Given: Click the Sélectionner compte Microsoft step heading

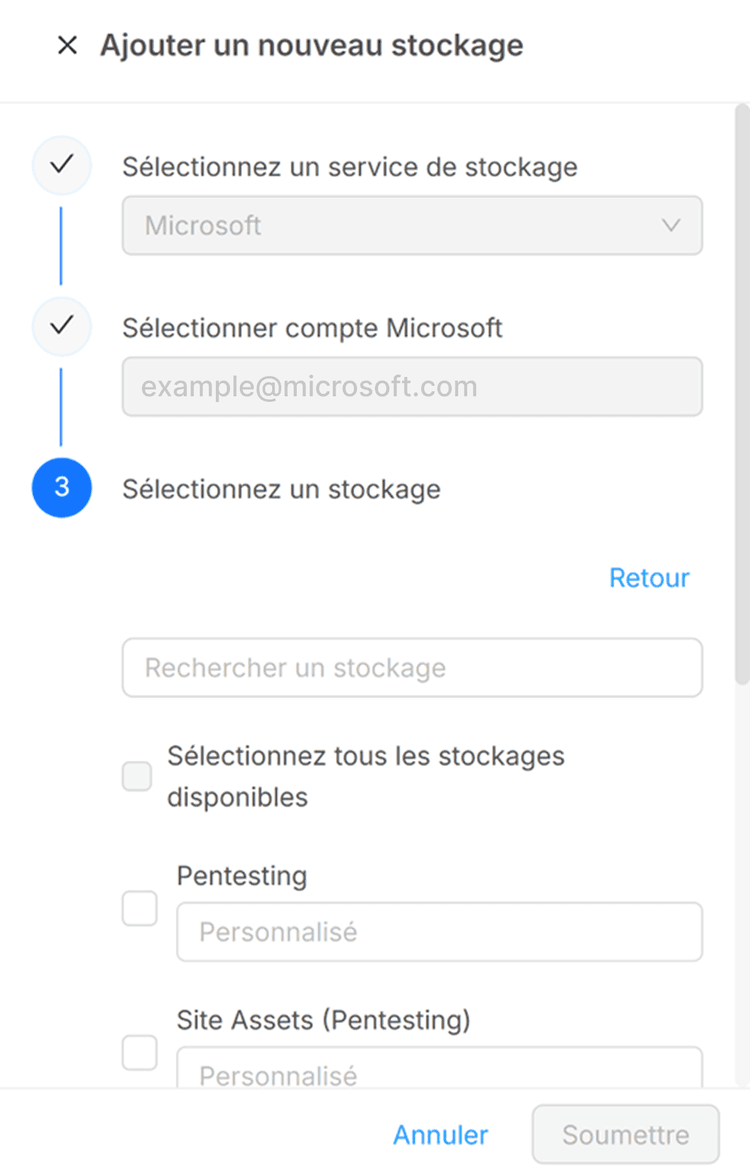Looking at the screenshot, I should pos(312,328).
